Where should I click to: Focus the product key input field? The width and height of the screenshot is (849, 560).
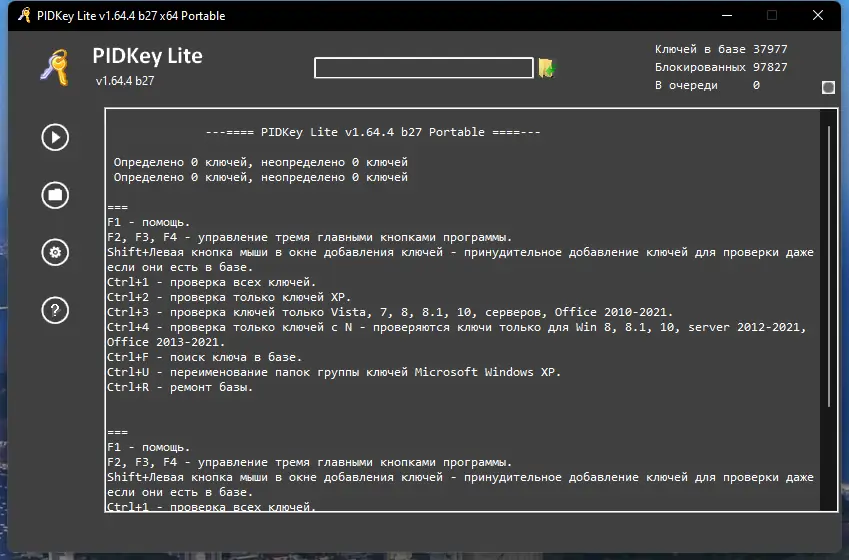[x=424, y=68]
